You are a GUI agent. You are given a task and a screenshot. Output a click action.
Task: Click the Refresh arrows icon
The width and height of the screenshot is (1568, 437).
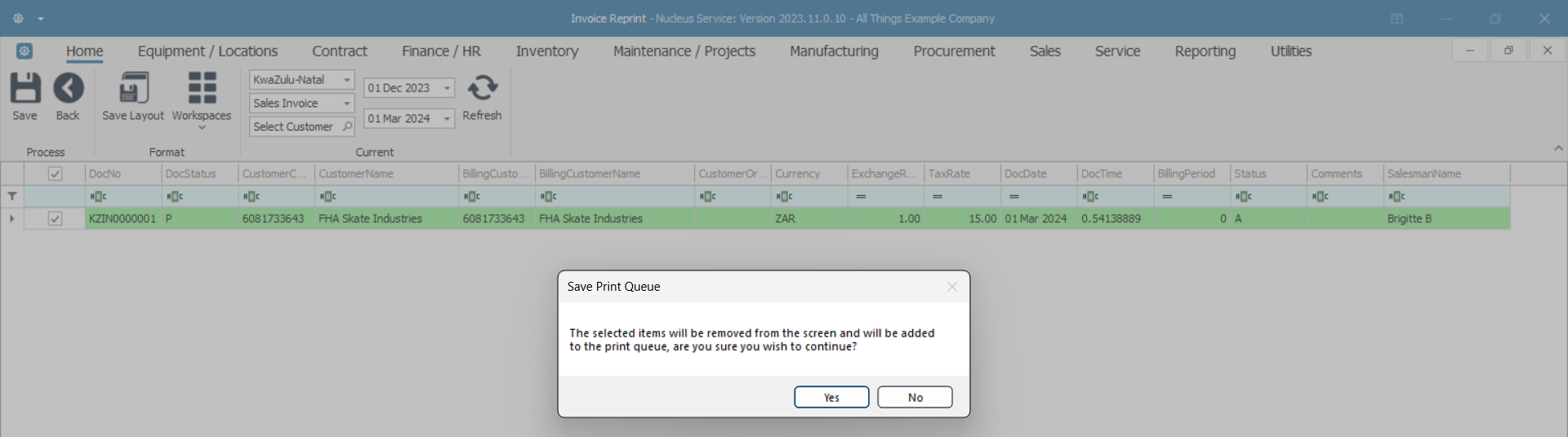click(x=482, y=88)
